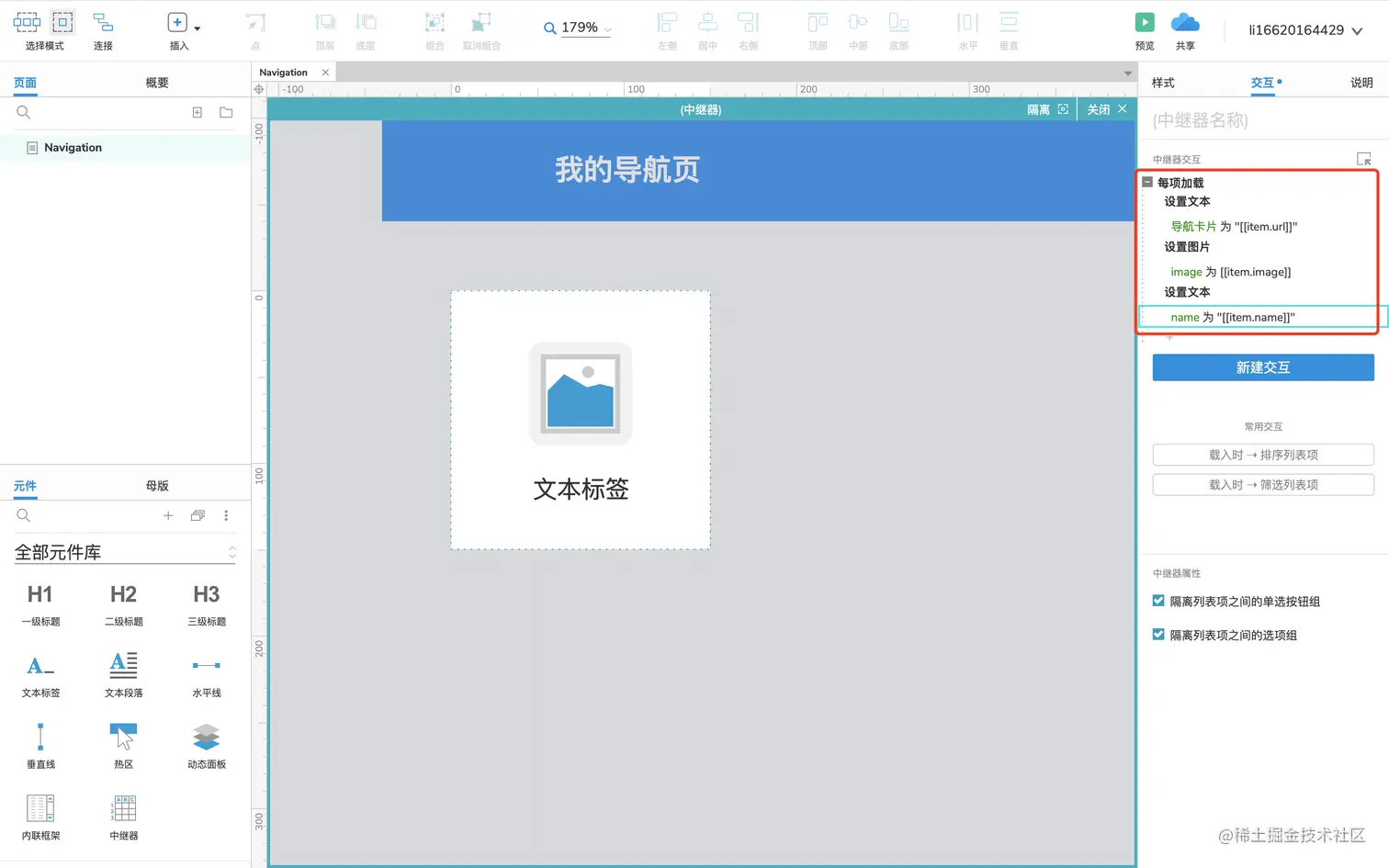The height and width of the screenshot is (868, 1389).
Task: Switch to the 母版 masters tab
Action: [x=157, y=486]
